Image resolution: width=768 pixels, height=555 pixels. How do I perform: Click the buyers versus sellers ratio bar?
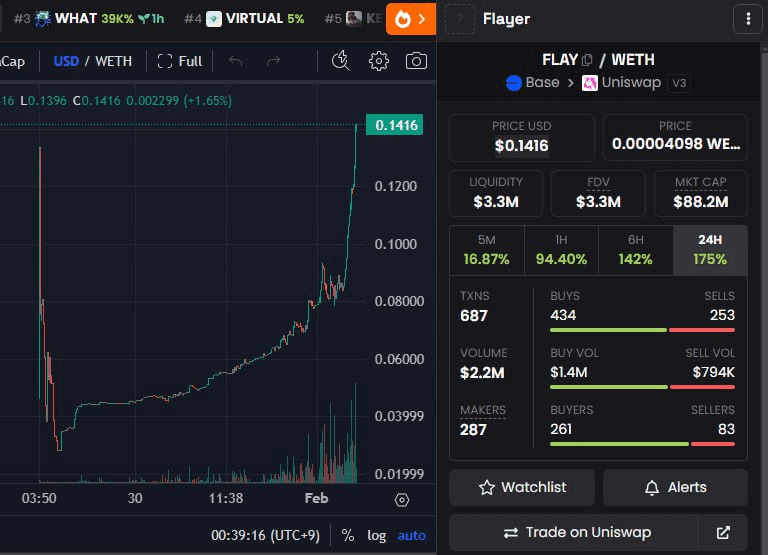[642, 444]
